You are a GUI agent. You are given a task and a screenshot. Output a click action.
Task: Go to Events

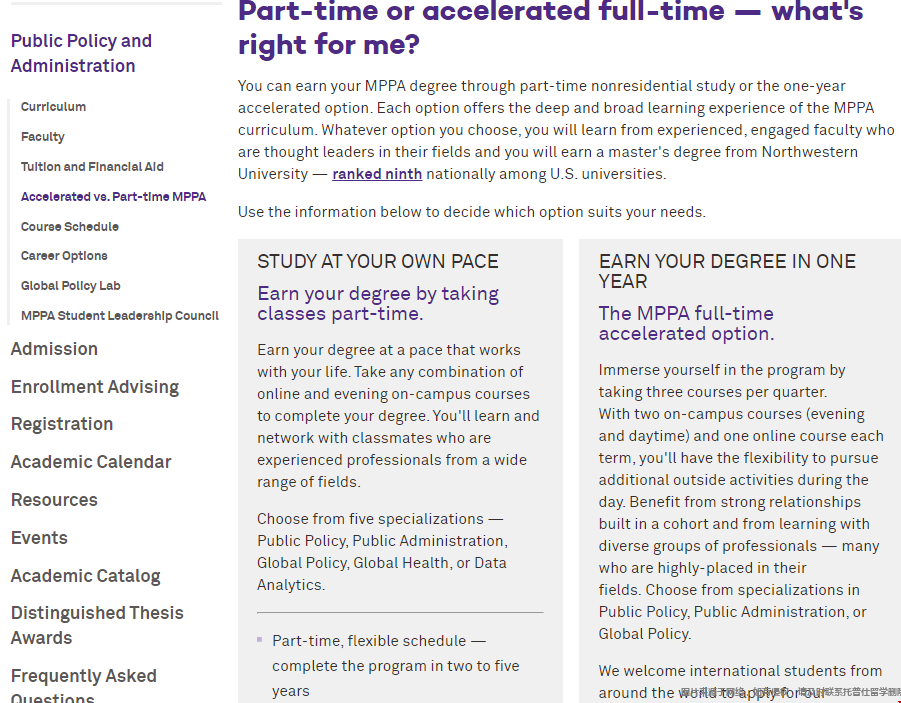[39, 538]
